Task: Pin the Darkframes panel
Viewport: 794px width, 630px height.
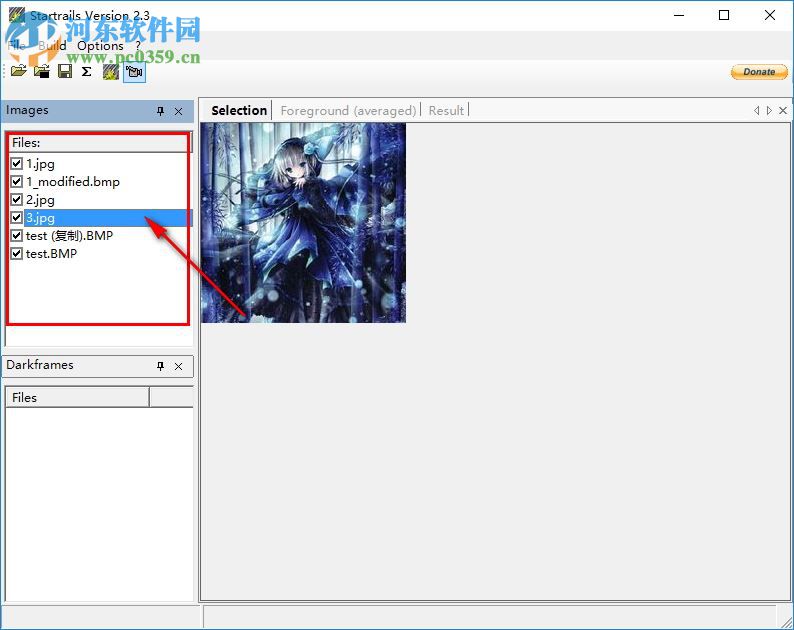Action: (x=161, y=366)
